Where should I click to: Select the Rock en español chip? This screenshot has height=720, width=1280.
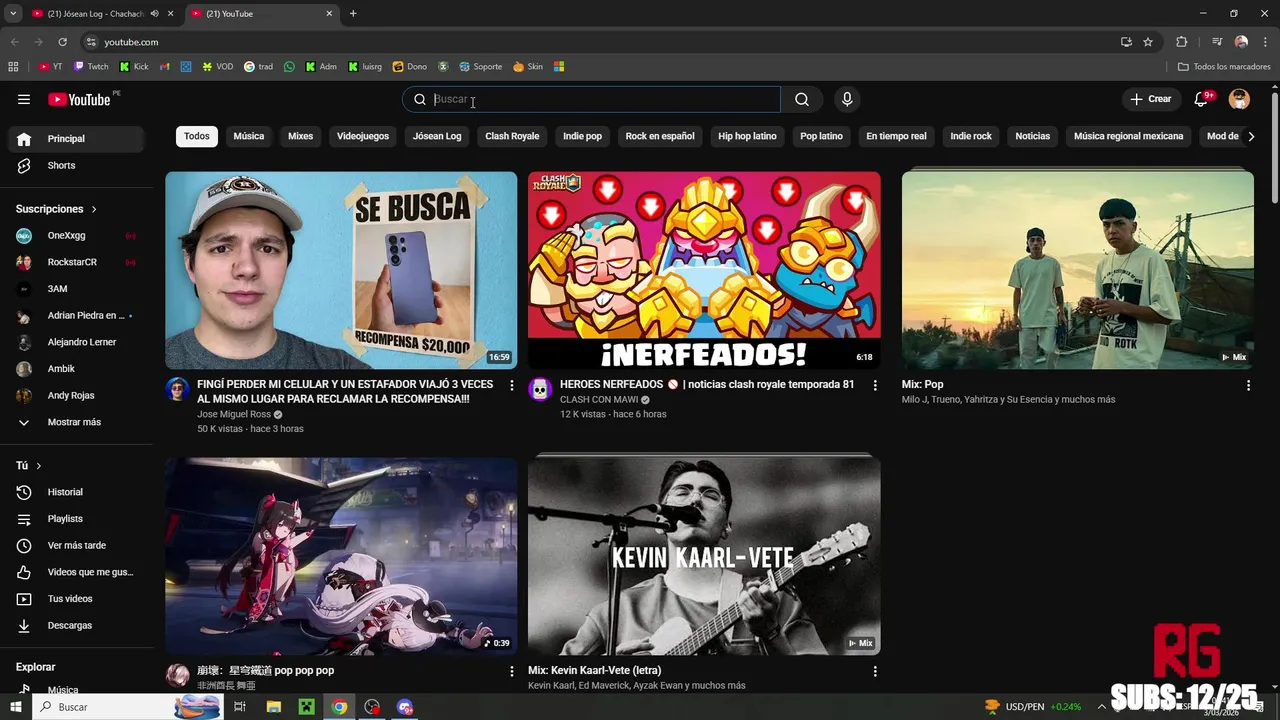pos(660,136)
